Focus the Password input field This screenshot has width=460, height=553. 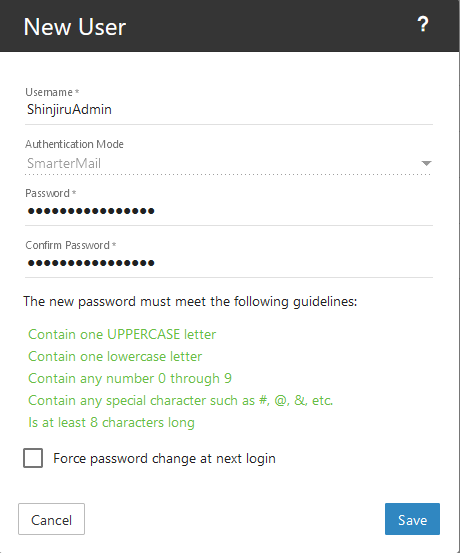[229, 211]
